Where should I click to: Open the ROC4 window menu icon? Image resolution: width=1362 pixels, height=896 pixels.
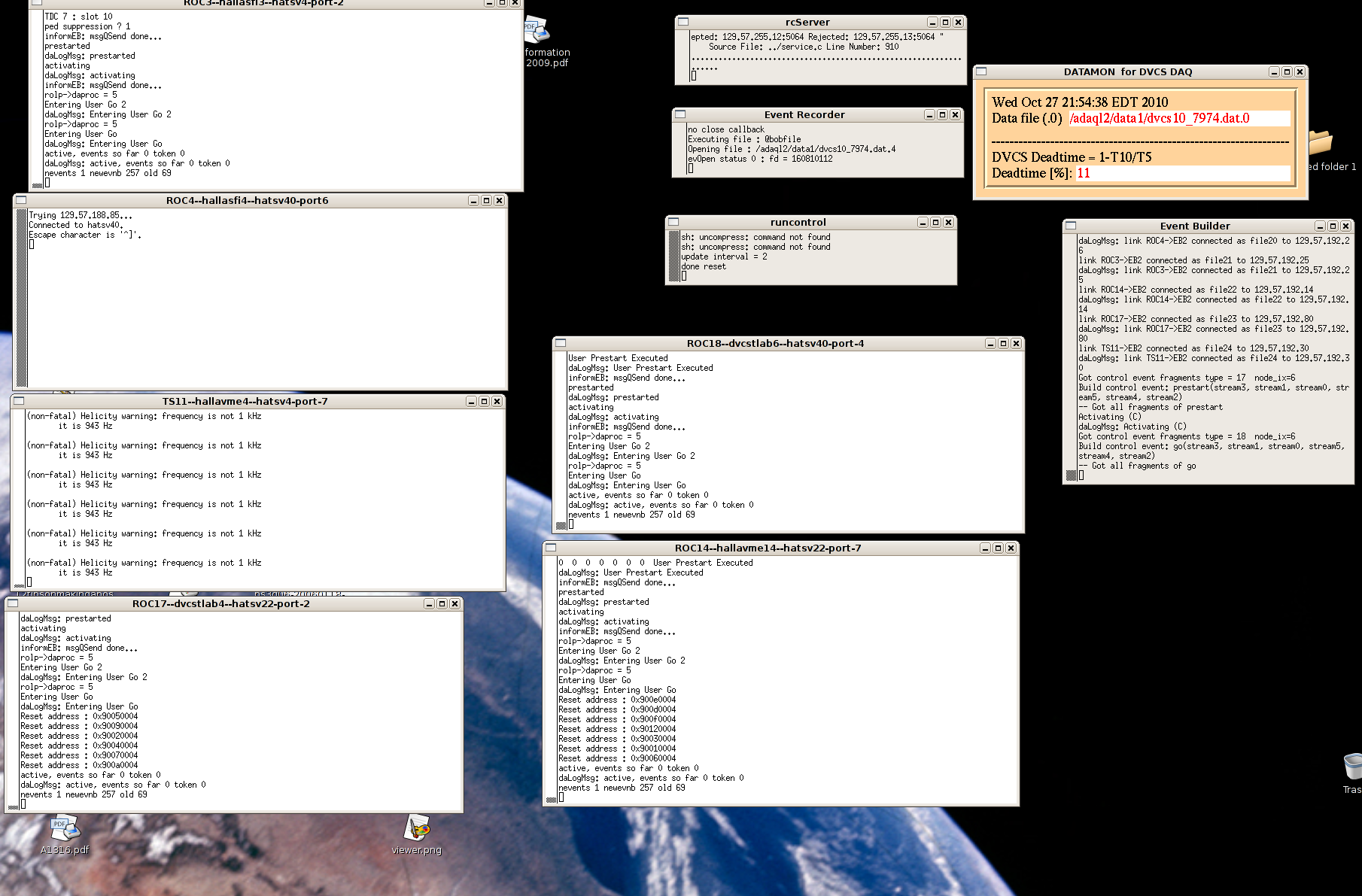21,200
